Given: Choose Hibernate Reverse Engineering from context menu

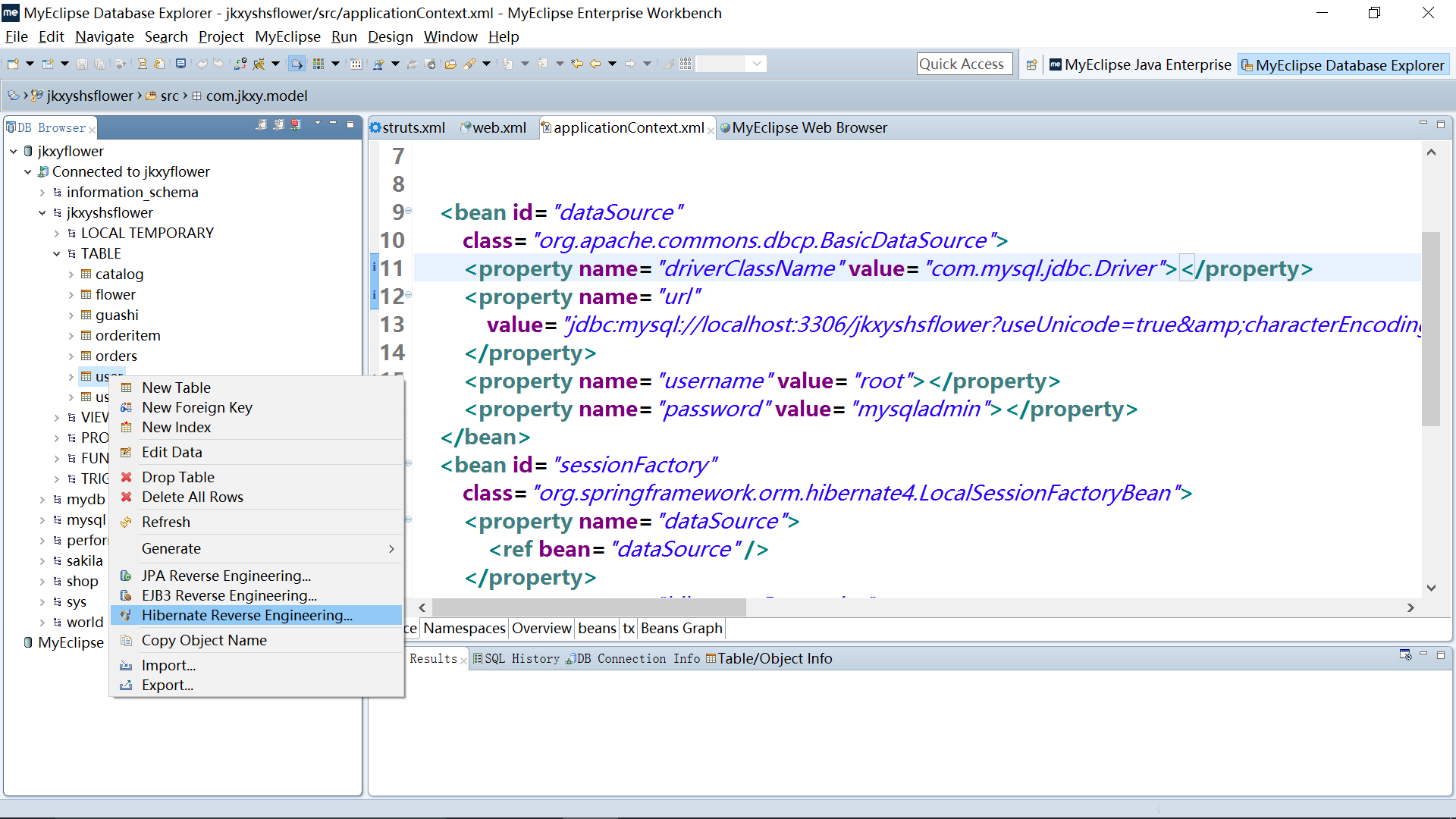Looking at the screenshot, I should click(x=256, y=615).
